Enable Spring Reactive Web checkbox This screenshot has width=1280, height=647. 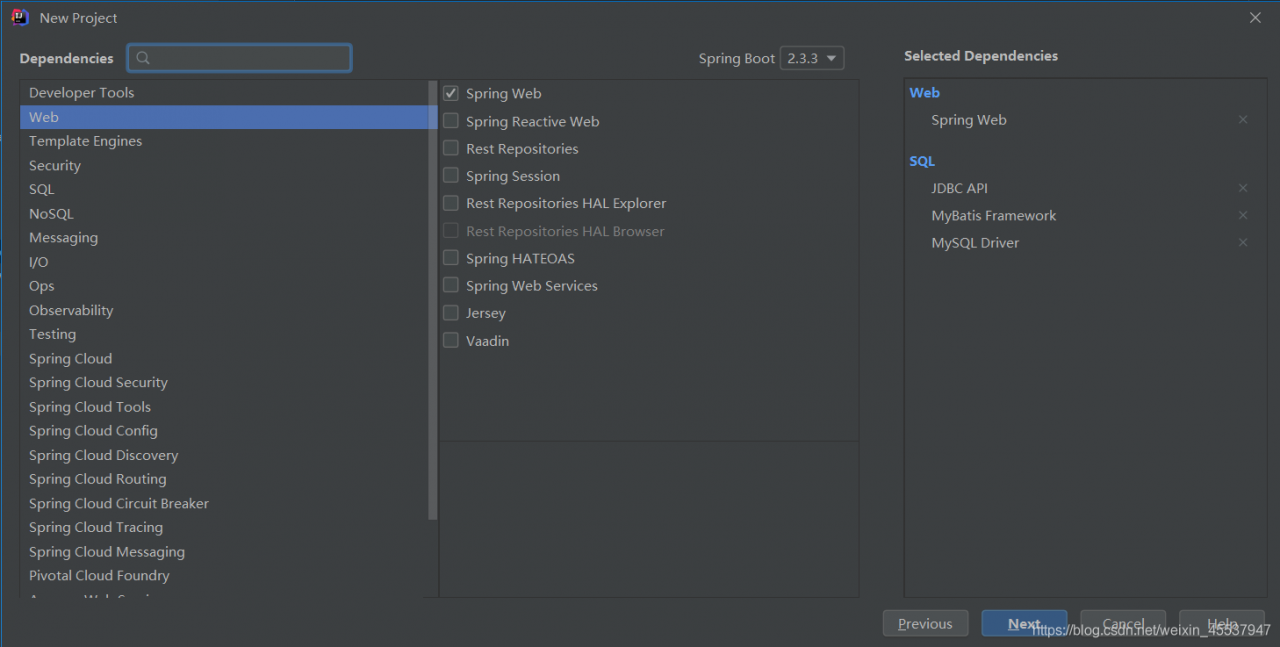pyautogui.click(x=451, y=121)
